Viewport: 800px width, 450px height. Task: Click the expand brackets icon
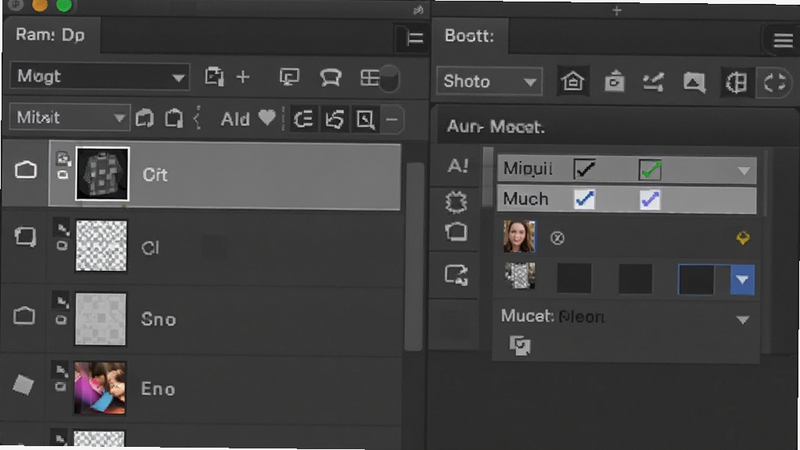click(774, 83)
